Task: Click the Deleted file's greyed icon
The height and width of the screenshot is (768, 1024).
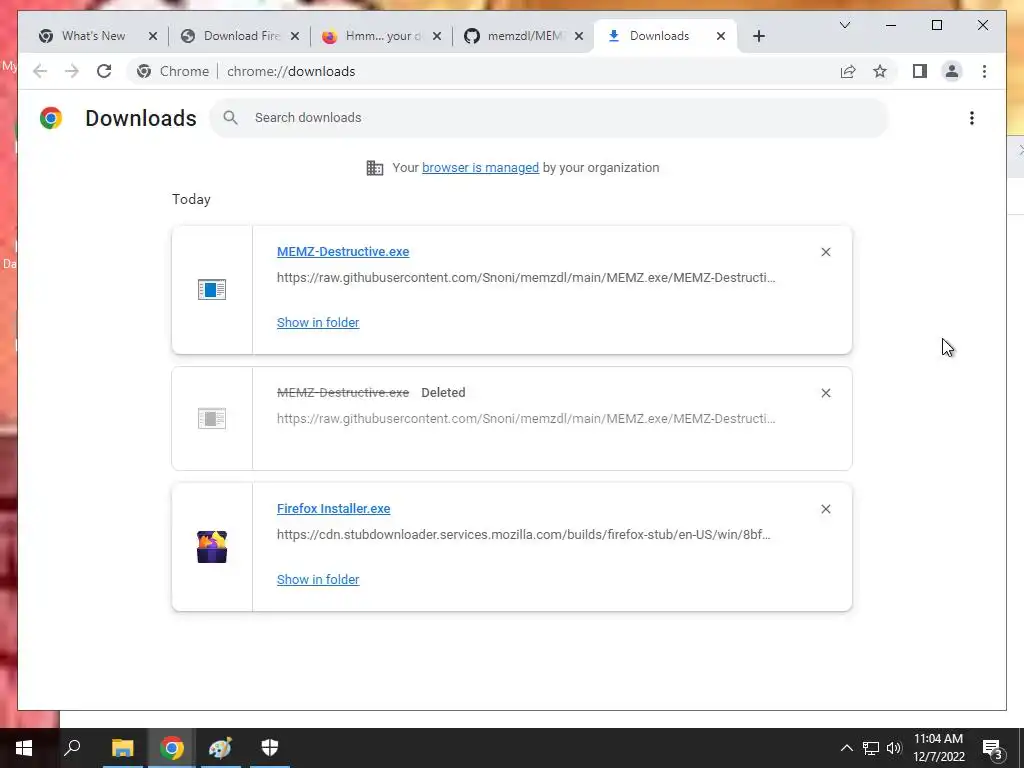Action: pyautogui.click(x=212, y=418)
